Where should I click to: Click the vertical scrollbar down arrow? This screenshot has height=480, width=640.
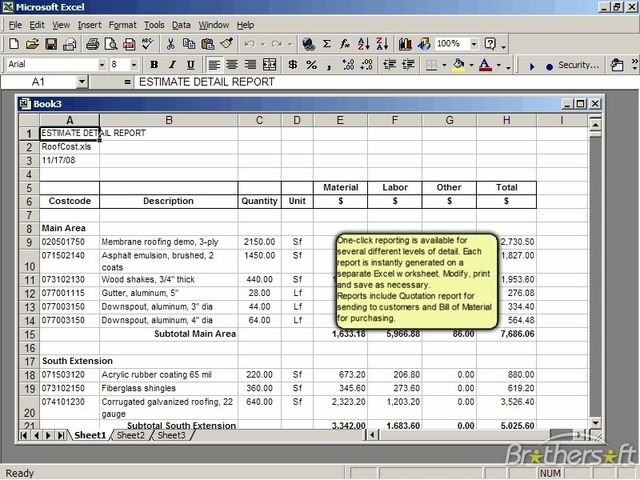click(x=596, y=423)
